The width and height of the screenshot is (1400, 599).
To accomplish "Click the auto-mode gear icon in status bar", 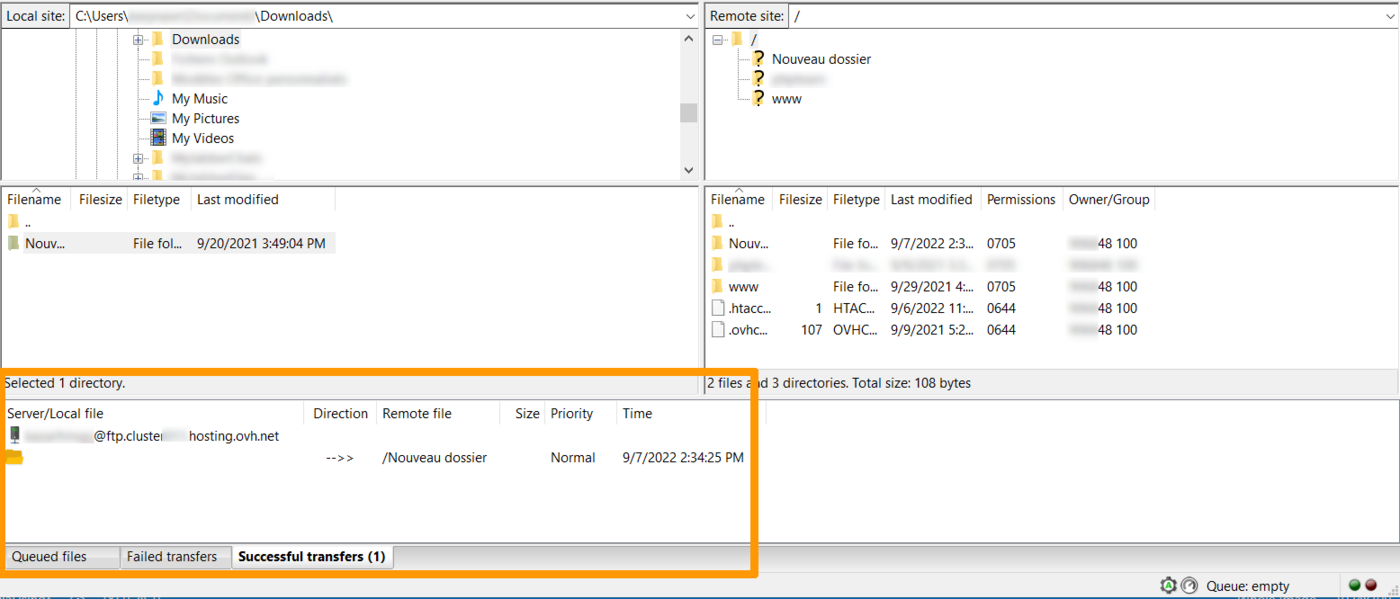I will pyautogui.click(x=1168, y=586).
